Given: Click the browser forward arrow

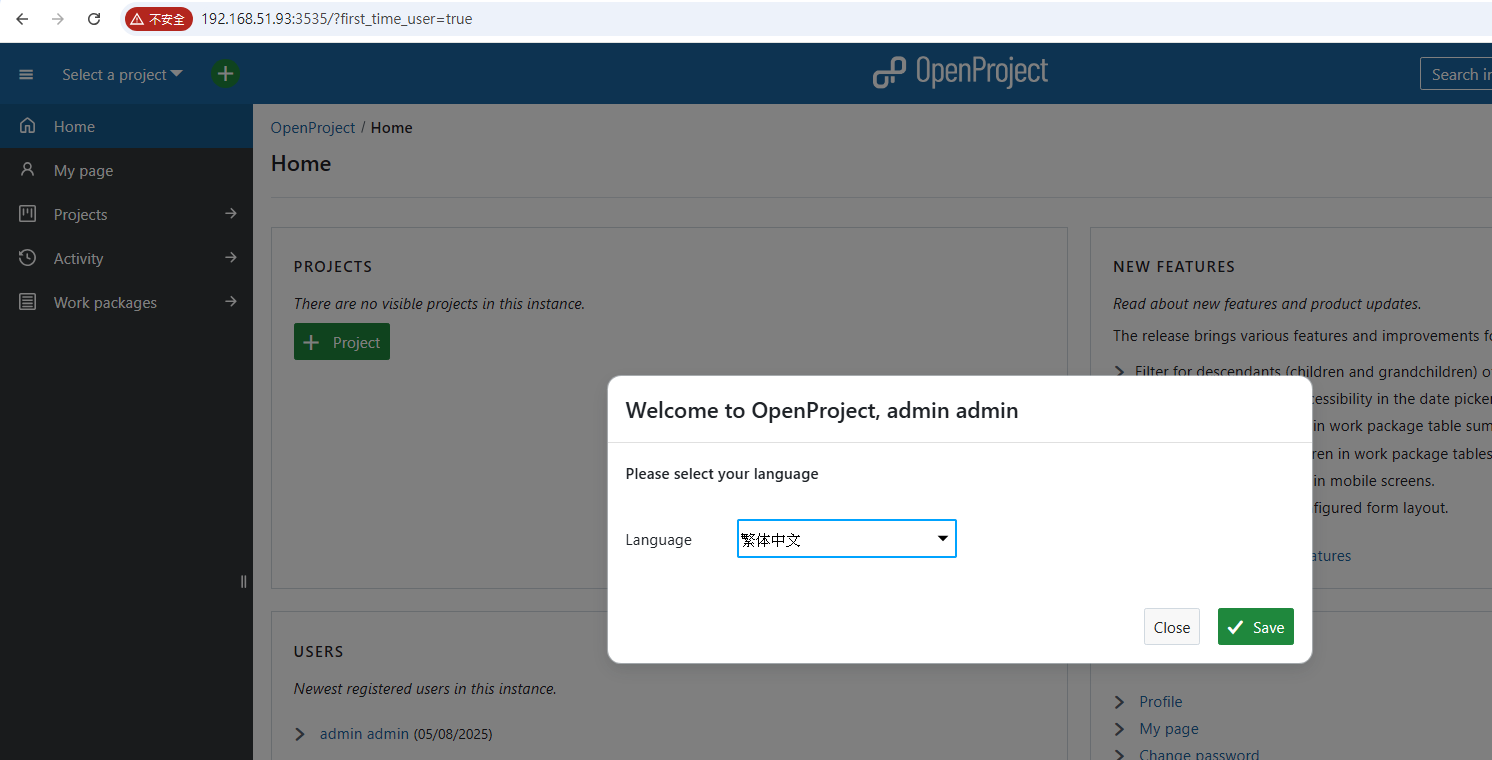Looking at the screenshot, I should point(58,19).
